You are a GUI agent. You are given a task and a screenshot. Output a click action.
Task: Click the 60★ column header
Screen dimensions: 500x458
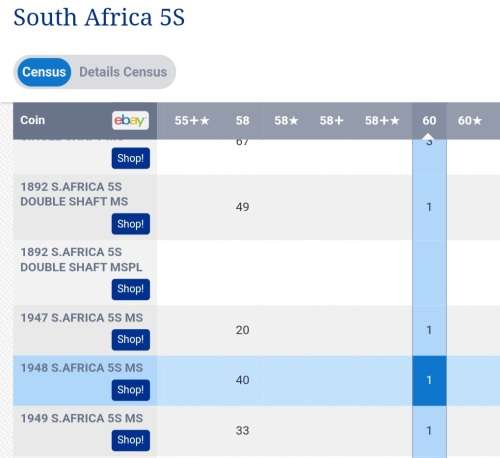469,120
